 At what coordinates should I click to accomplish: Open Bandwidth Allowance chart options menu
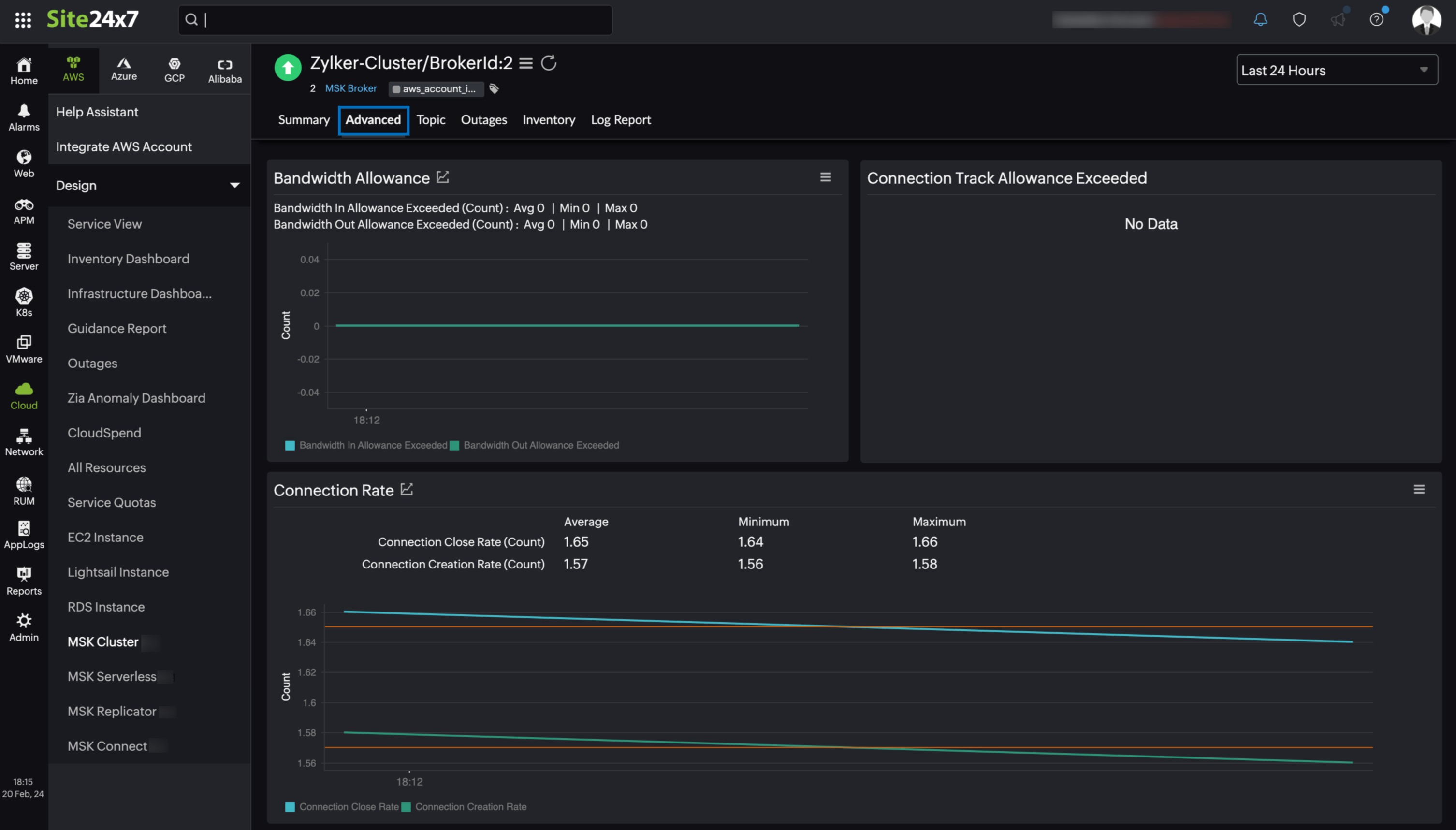(x=825, y=177)
